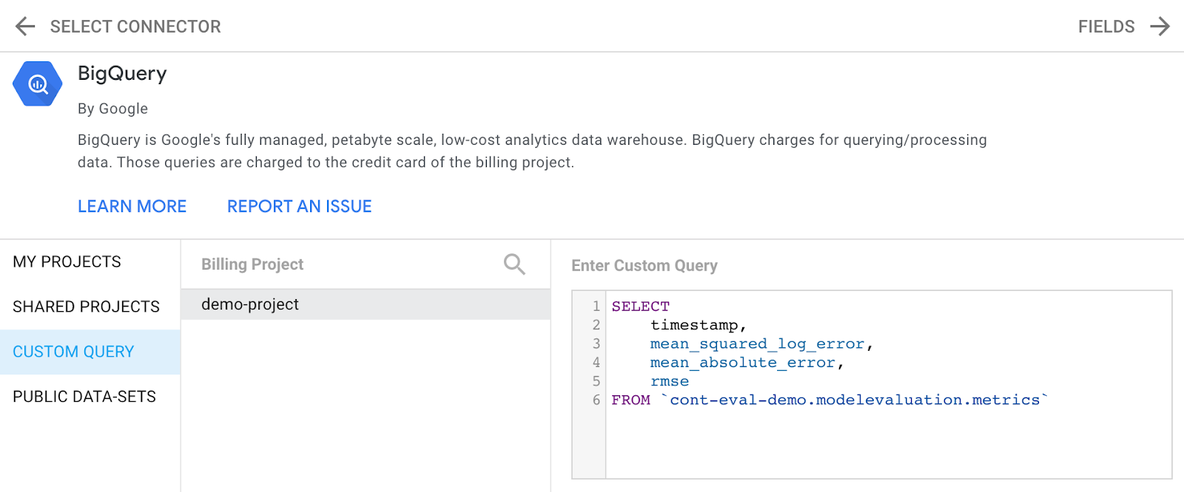Click the Enter Custom Query label

click(644, 266)
